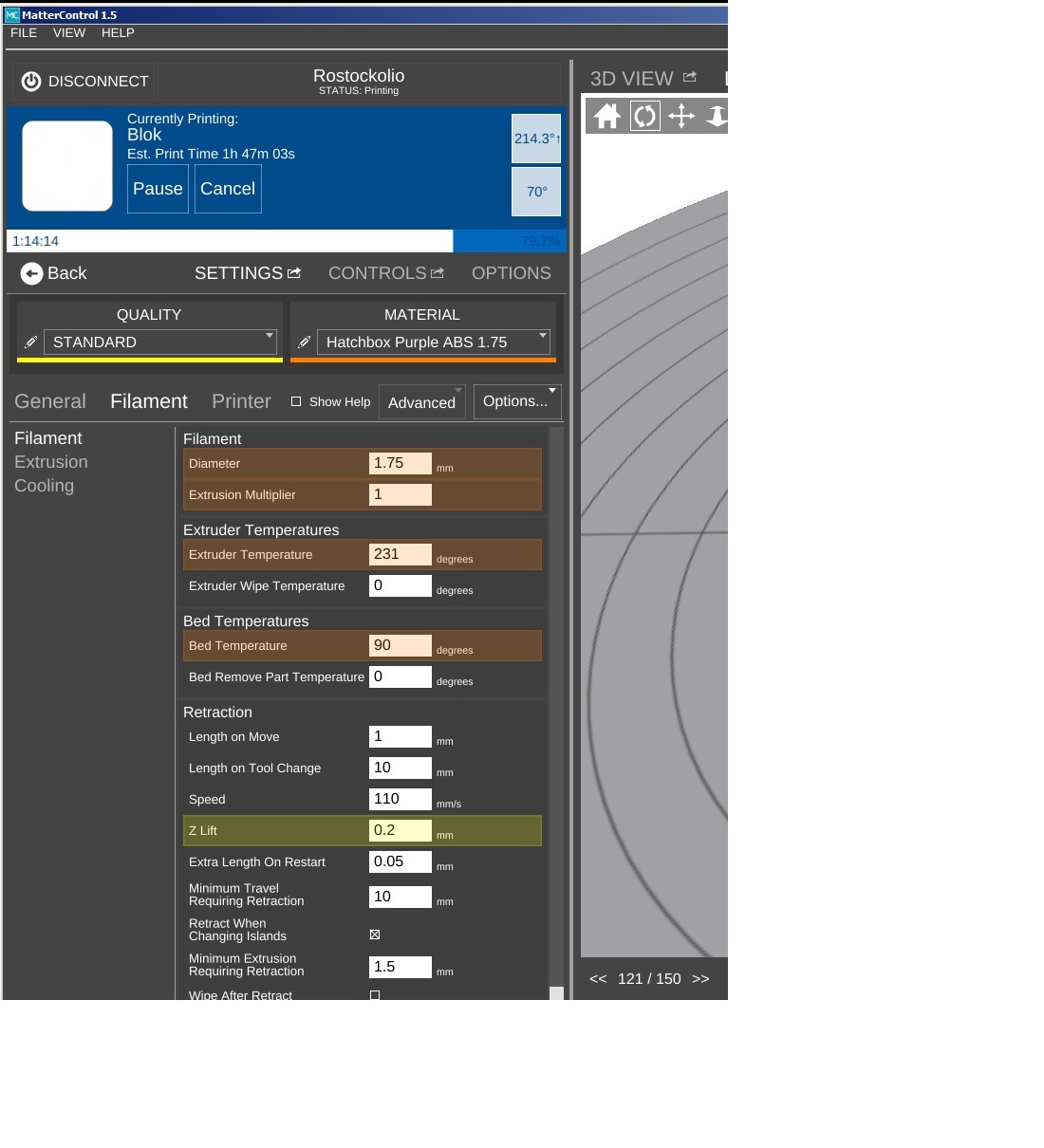Pause the current print
Viewport: 1044px width, 1148px height.
pyautogui.click(x=158, y=189)
